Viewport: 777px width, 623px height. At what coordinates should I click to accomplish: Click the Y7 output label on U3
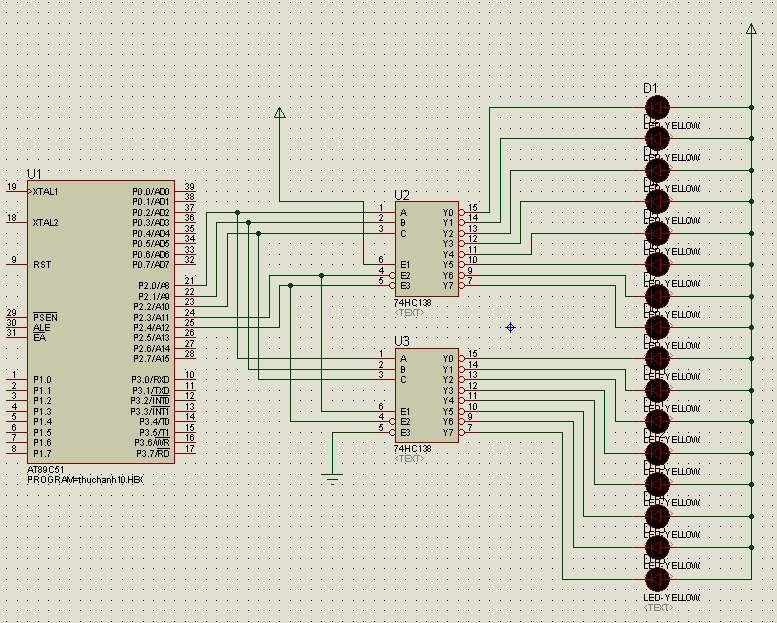click(448, 432)
